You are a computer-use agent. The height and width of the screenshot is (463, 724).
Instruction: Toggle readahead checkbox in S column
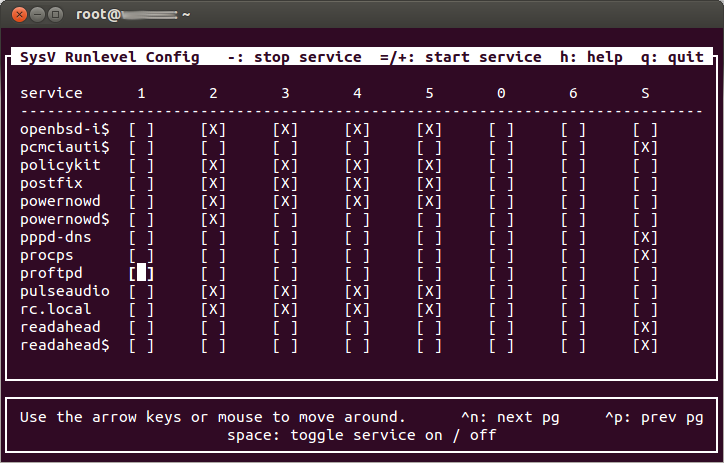tap(645, 327)
